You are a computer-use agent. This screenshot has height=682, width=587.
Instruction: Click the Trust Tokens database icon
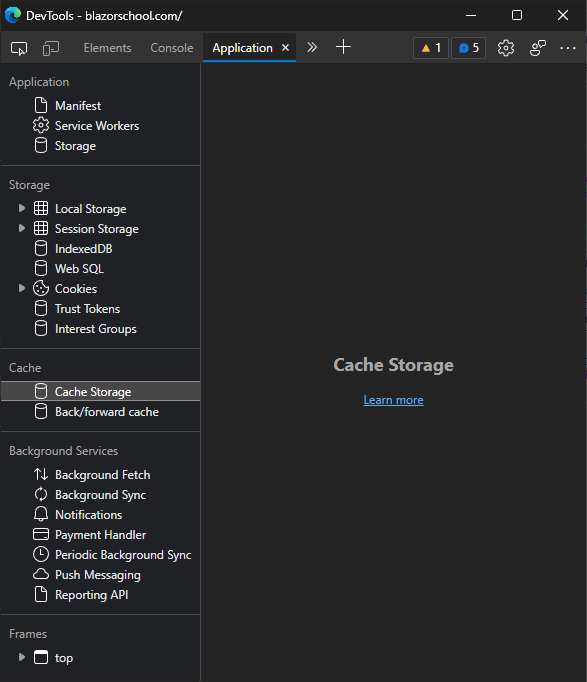pos(41,308)
